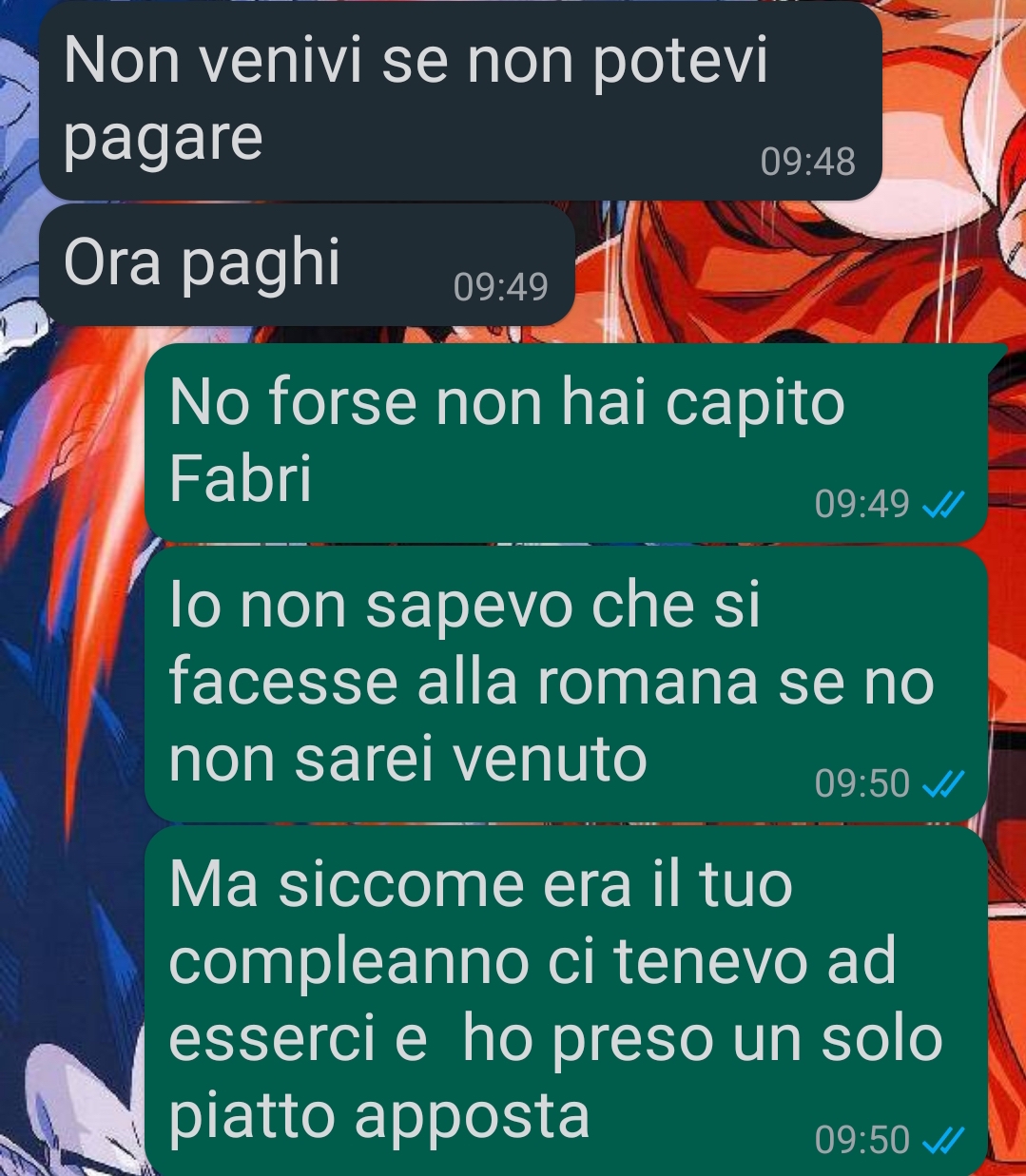Tap the 09:50 timestamp on 'piatto apposta' message
Viewport: 1026px width, 1176px height.
click(x=862, y=1139)
